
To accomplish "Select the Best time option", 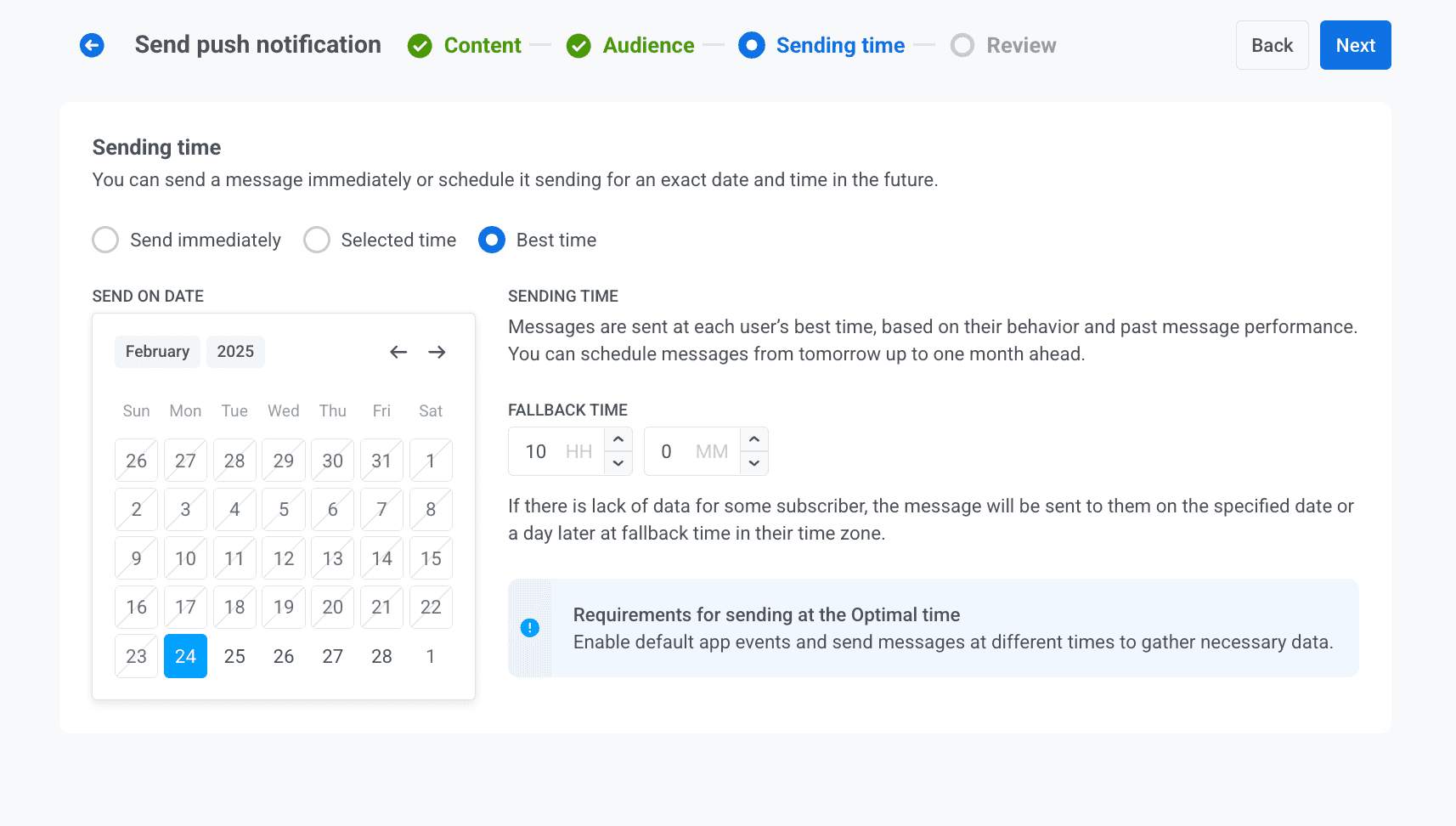I will [x=492, y=240].
